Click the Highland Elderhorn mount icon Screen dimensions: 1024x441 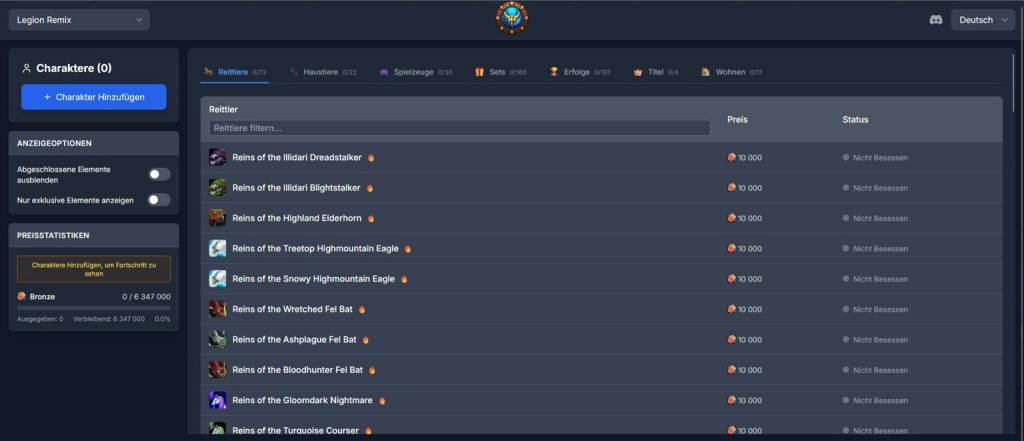(217, 218)
